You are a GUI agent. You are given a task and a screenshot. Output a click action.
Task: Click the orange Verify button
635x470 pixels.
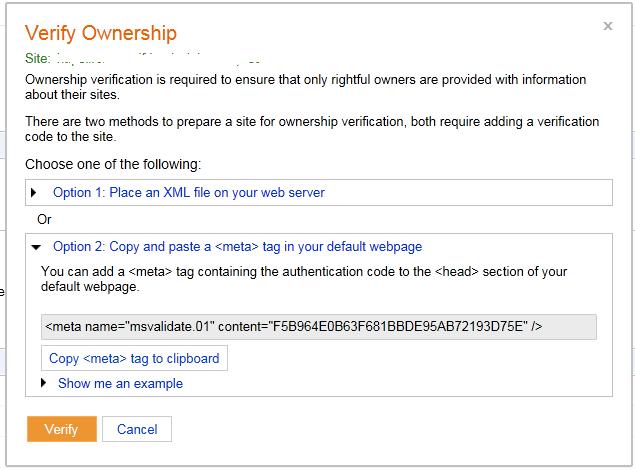coord(61,429)
